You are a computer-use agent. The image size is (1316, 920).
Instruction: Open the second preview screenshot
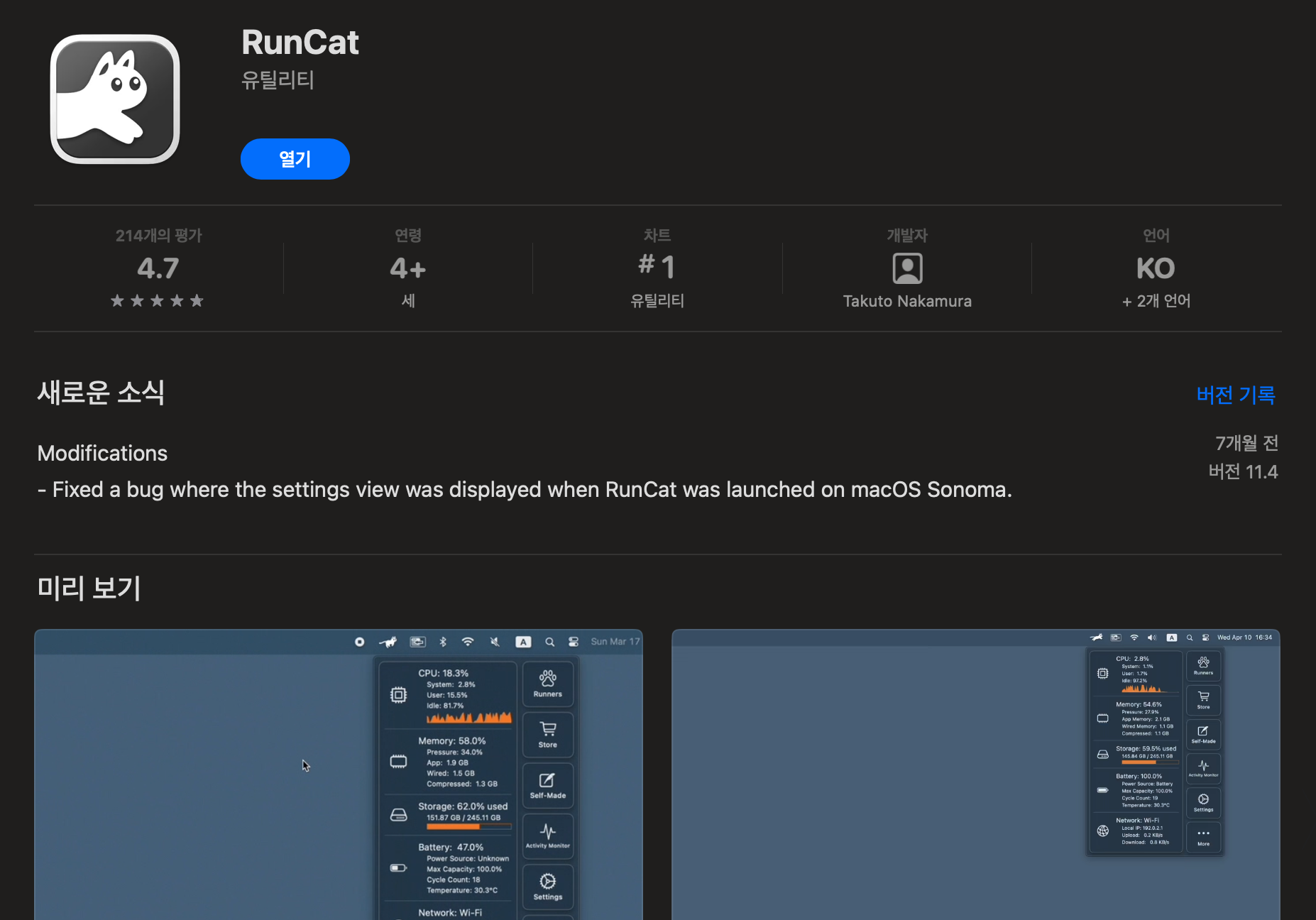tap(975, 774)
